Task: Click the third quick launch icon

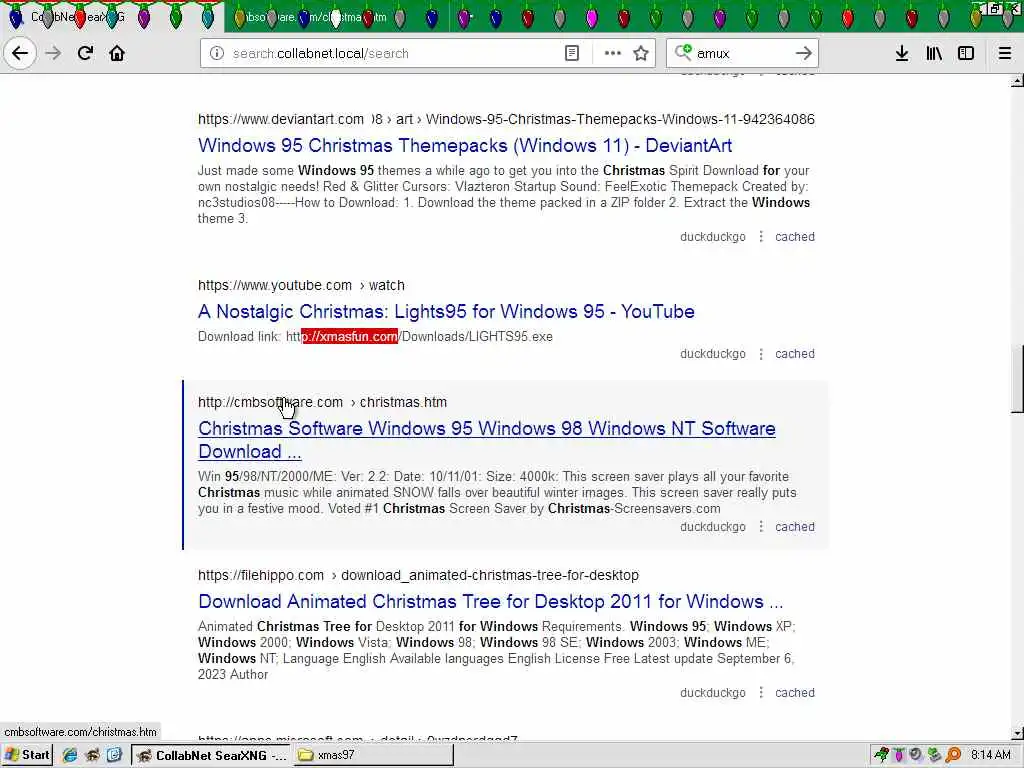Action: tap(114, 755)
